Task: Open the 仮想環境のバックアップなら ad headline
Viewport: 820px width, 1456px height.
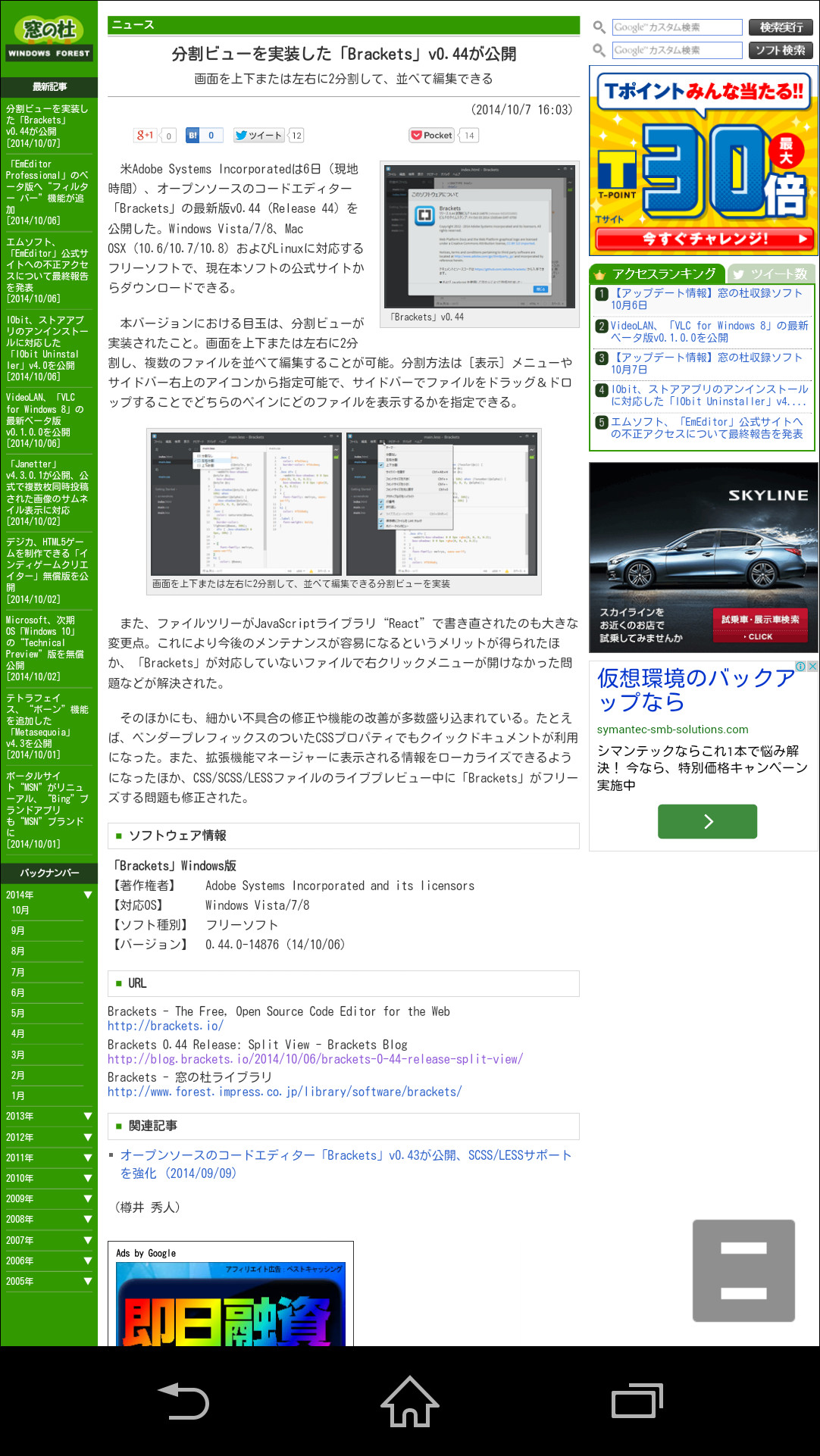Action: click(695, 689)
